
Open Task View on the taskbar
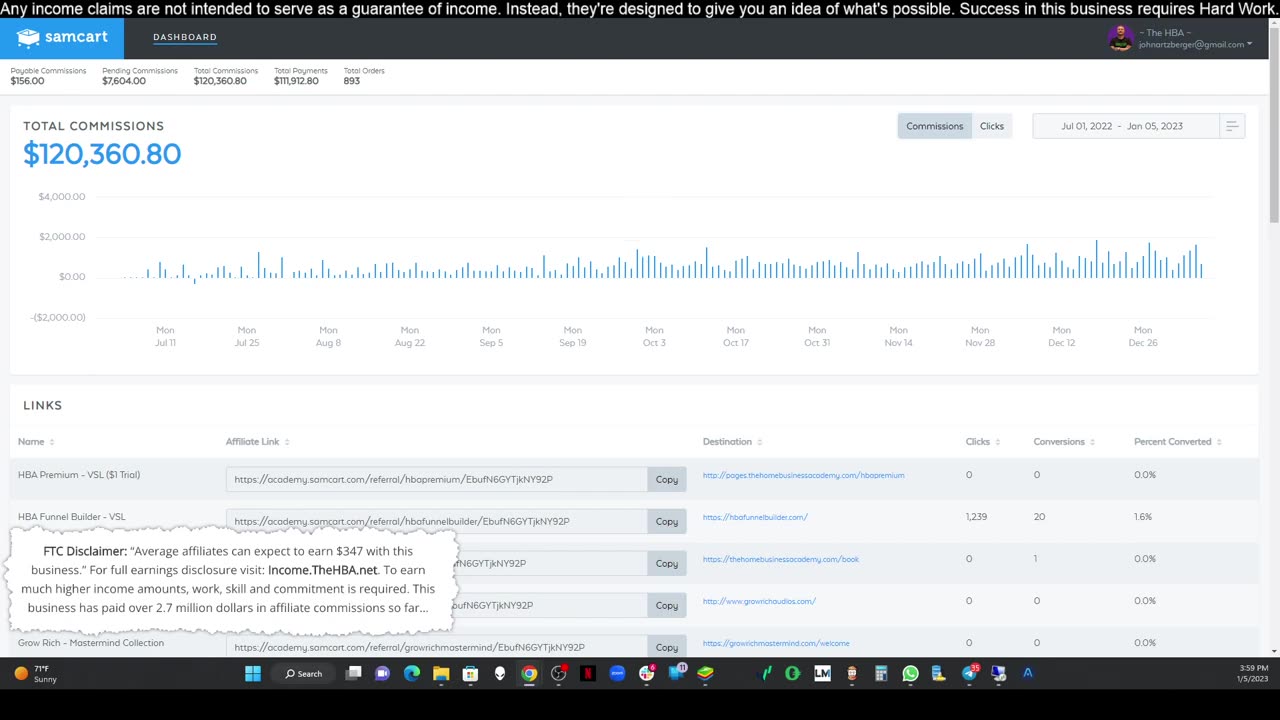tap(353, 673)
